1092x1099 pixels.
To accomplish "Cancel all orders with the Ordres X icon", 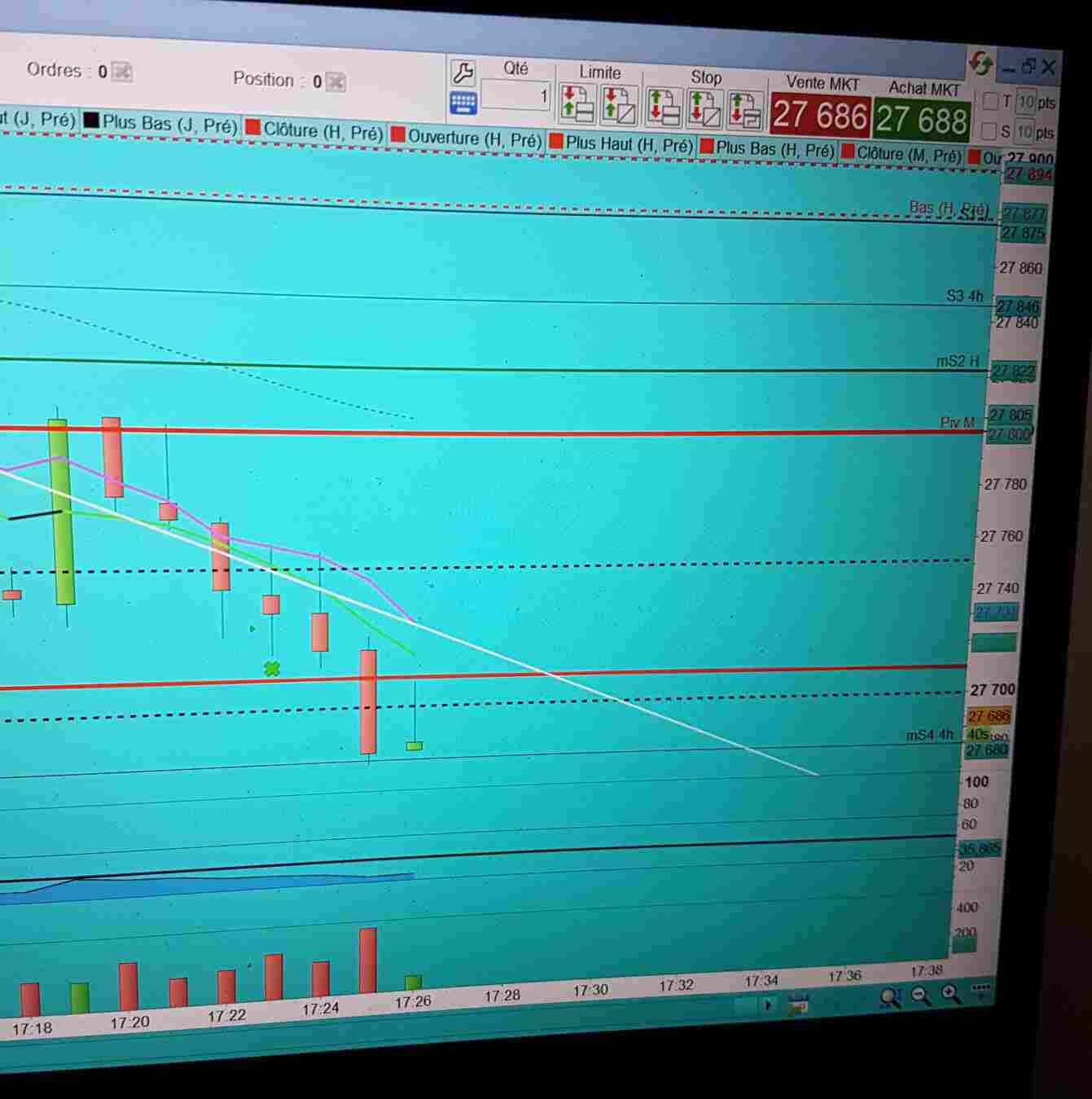I will pyautogui.click(x=121, y=72).
